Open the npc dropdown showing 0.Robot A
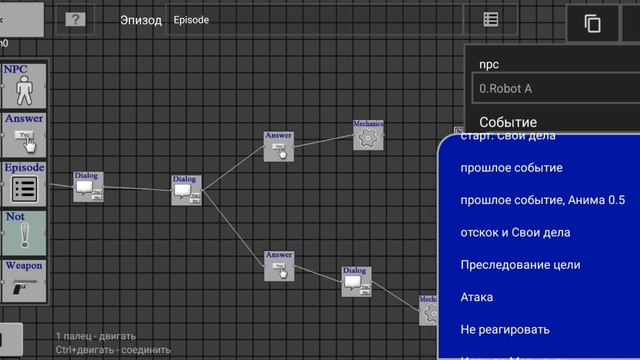This screenshot has height=360, width=640. pyautogui.click(x=556, y=88)
